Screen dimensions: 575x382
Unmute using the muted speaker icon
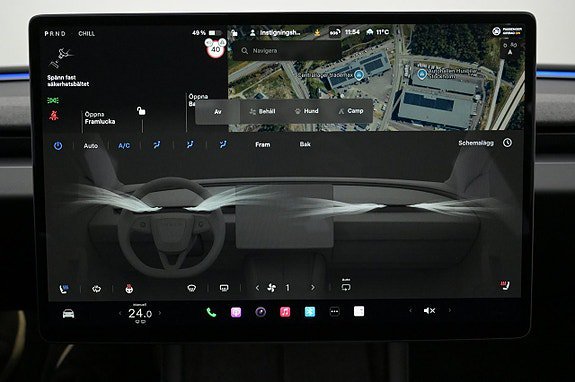(429, 311)
